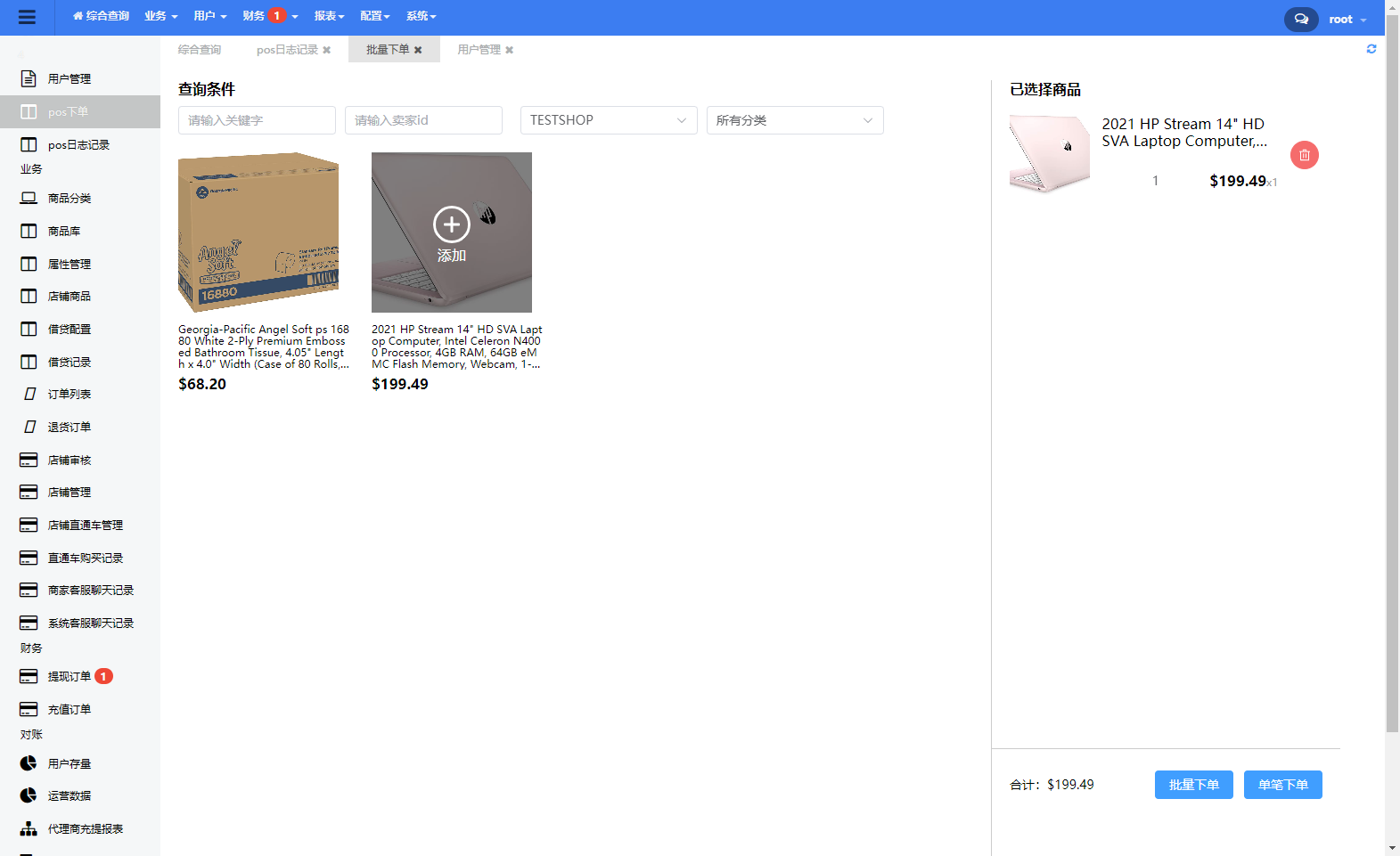Click the add plus icon on laptop
Image resolution: width=1400 pixels, height=856 pixels.
452,224
